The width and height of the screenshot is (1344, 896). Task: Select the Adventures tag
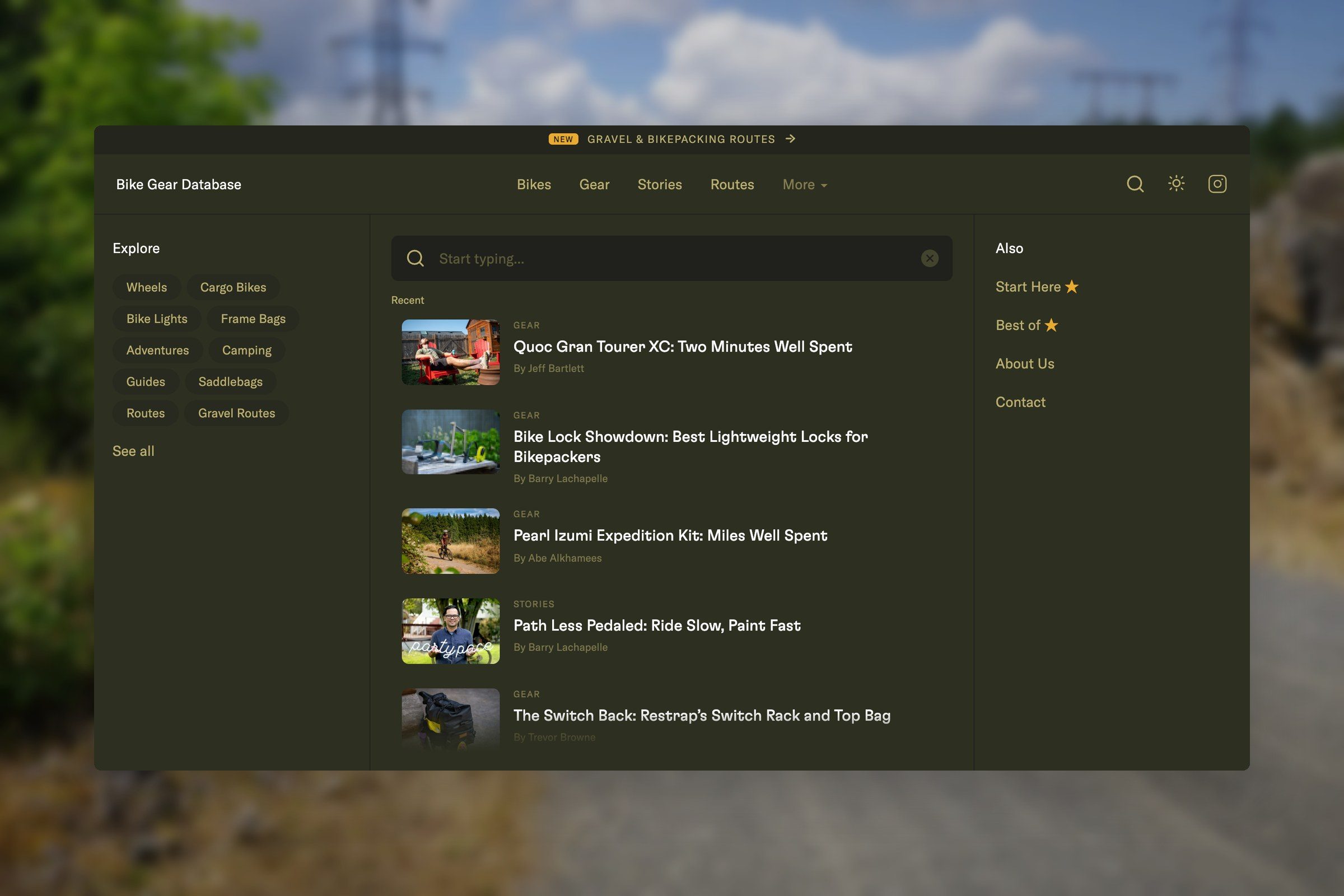158,349
